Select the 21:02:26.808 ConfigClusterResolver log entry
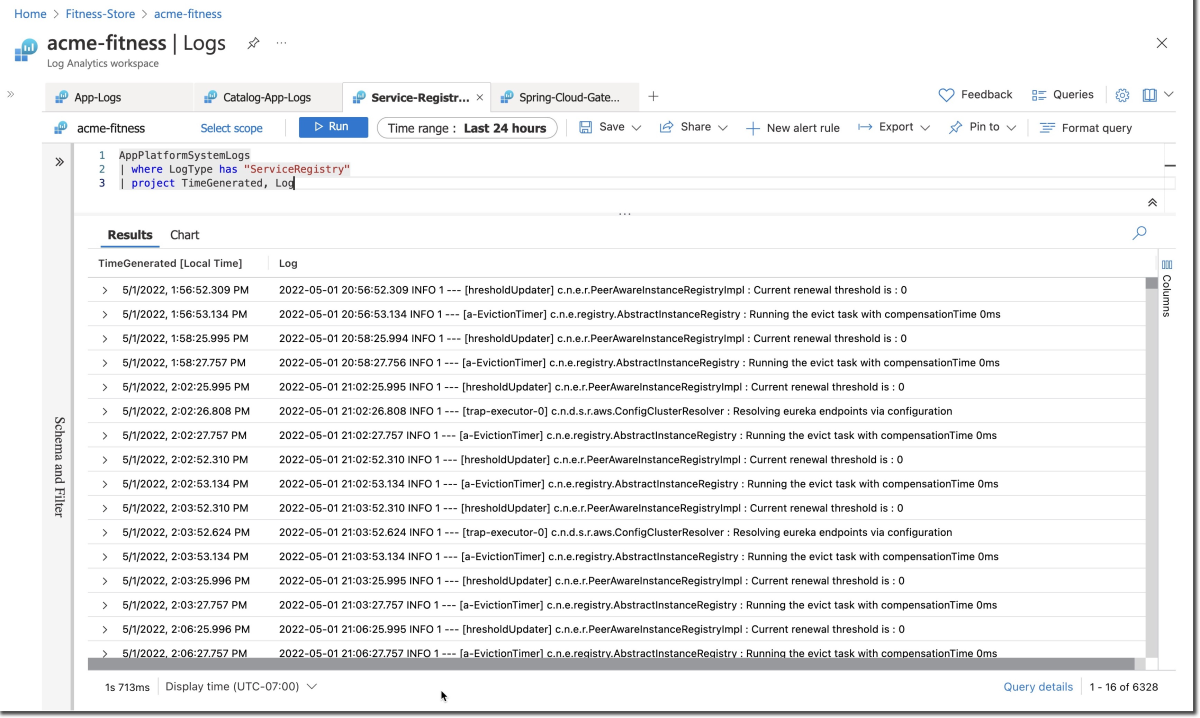The image size is (1200, 718). point(615,411)
